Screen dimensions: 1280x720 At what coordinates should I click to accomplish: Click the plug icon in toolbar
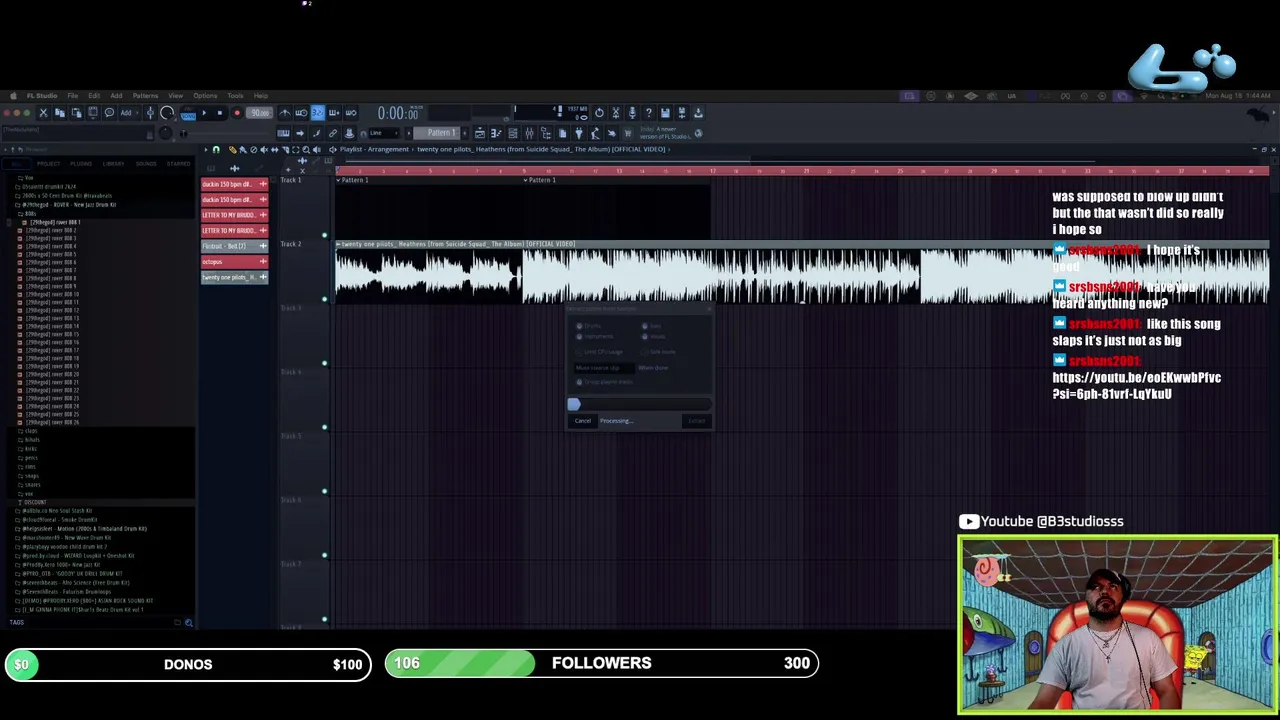tap(578, 132)
